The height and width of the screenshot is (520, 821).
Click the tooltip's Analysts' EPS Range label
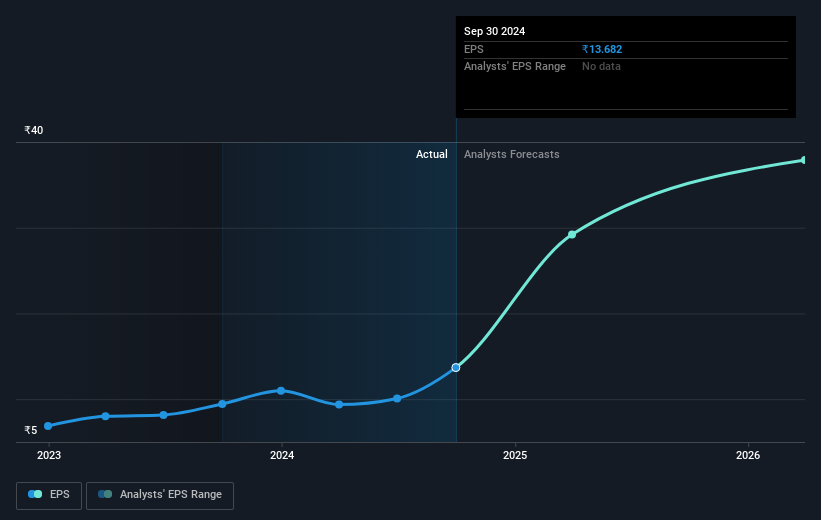click(515, 67)
